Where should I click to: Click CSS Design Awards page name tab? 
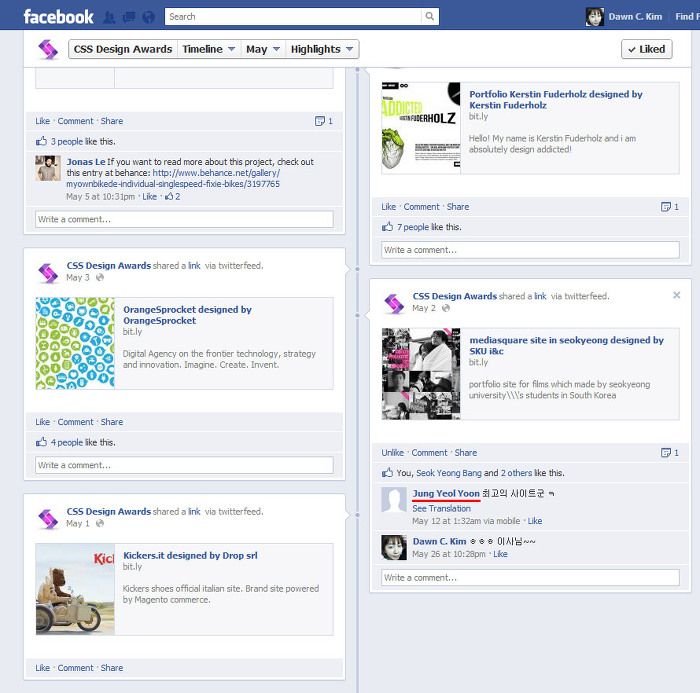(x=123, y=49)
